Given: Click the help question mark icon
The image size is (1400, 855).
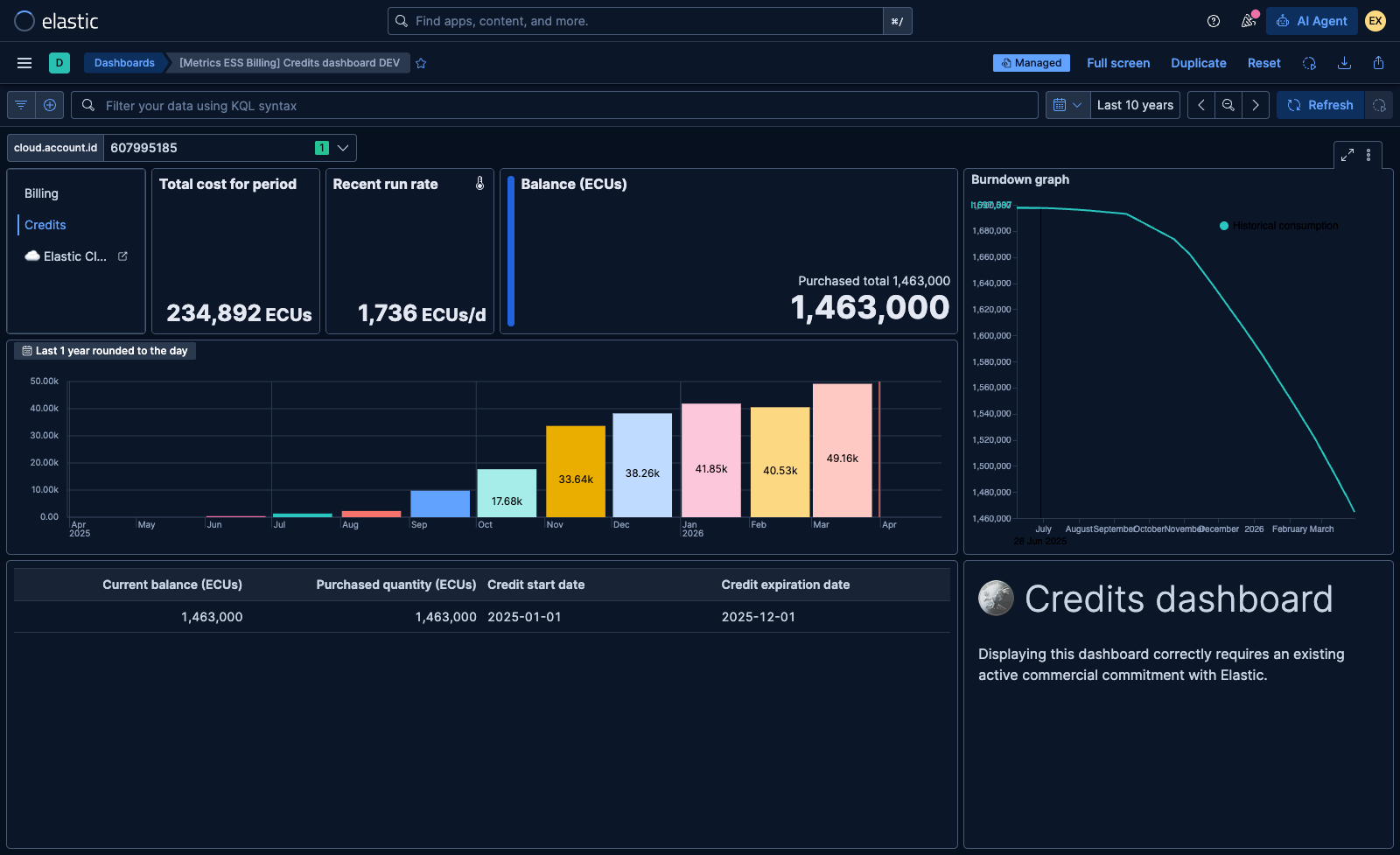Looking at the screenshot, I should [1213, 21].
